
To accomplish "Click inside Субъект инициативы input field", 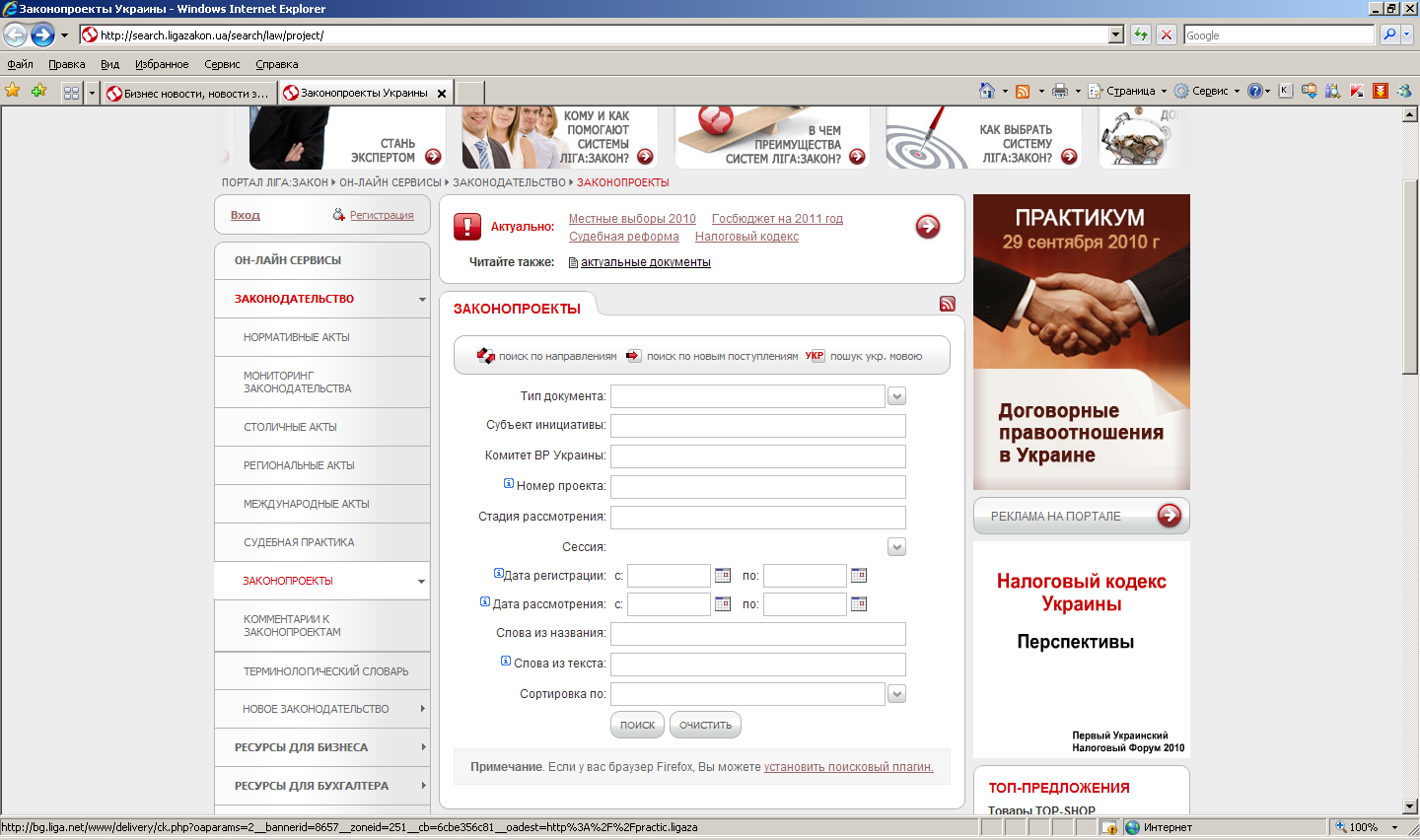I will point(757,426).
